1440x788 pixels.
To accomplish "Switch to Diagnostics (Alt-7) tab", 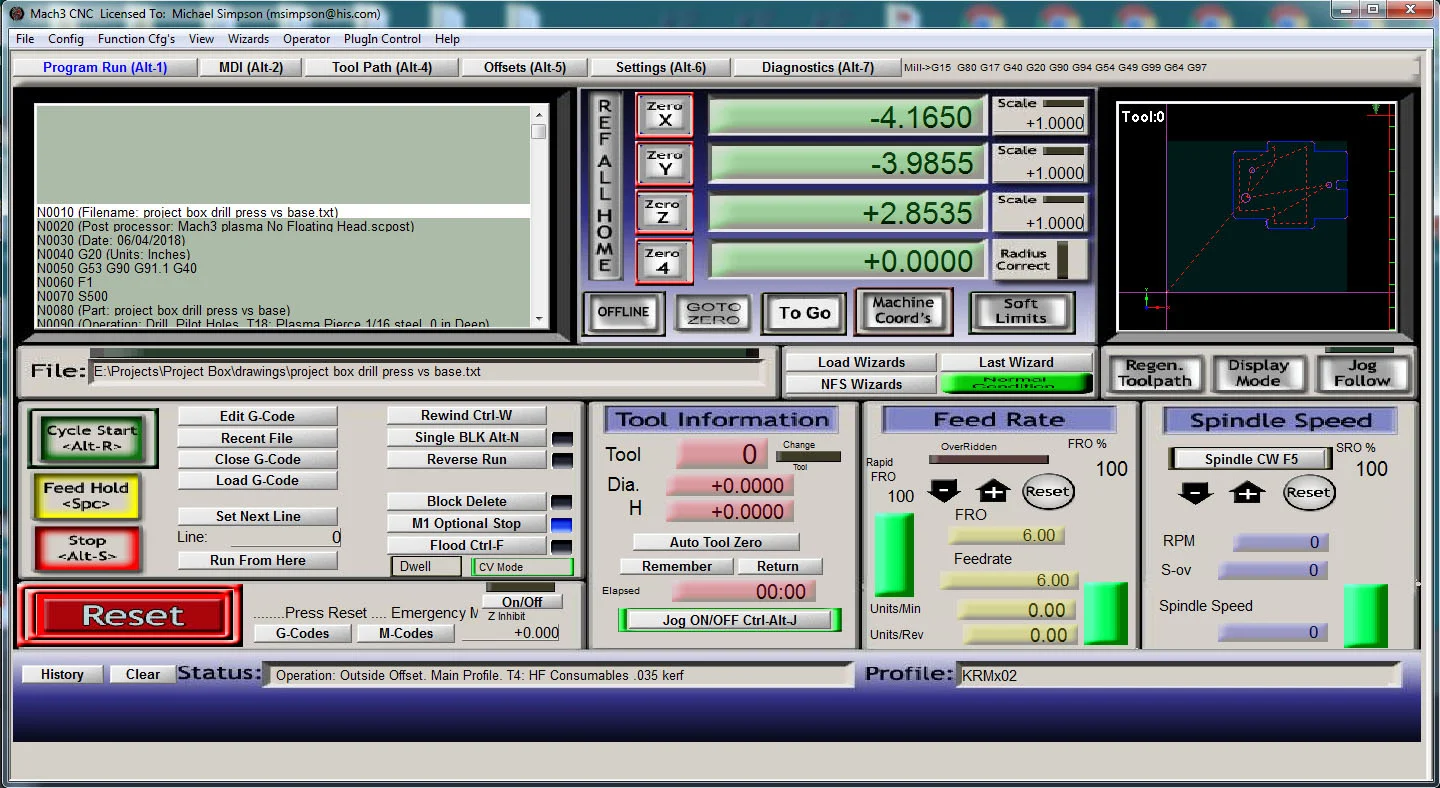I will 818,67.
